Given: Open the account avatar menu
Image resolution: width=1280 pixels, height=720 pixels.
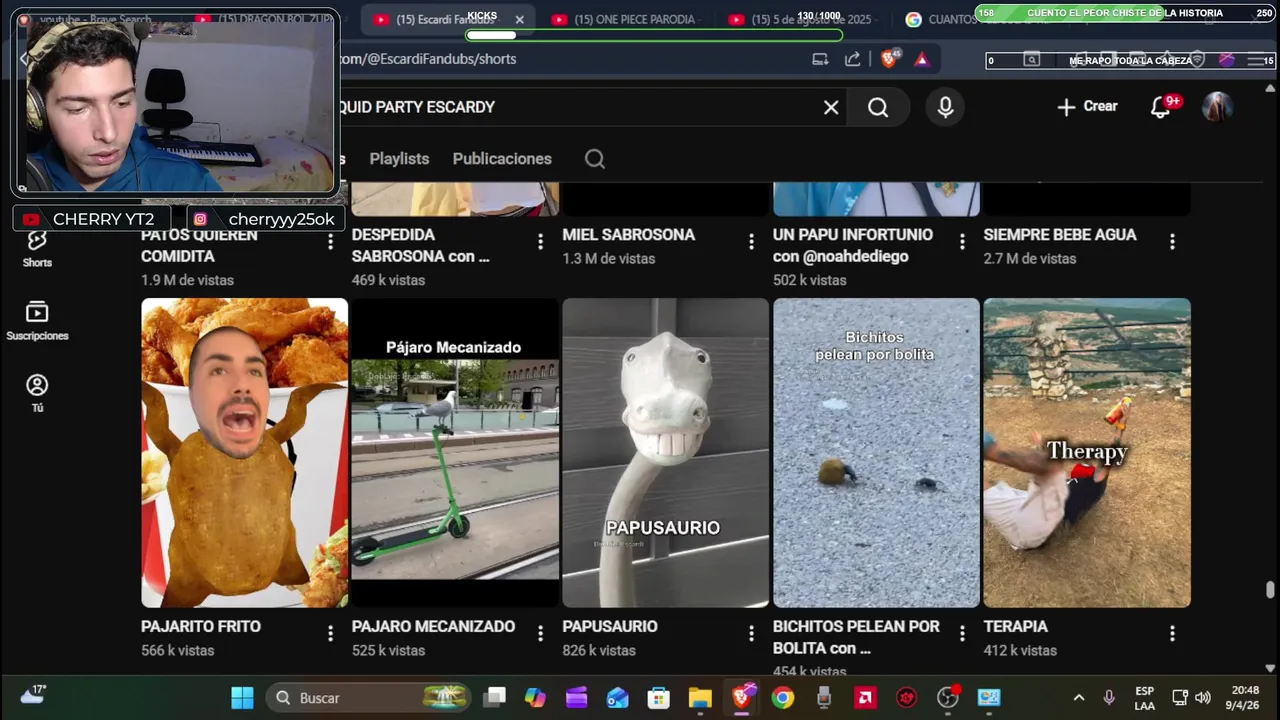Looking at the screenshot, I should coord(1217,107).
